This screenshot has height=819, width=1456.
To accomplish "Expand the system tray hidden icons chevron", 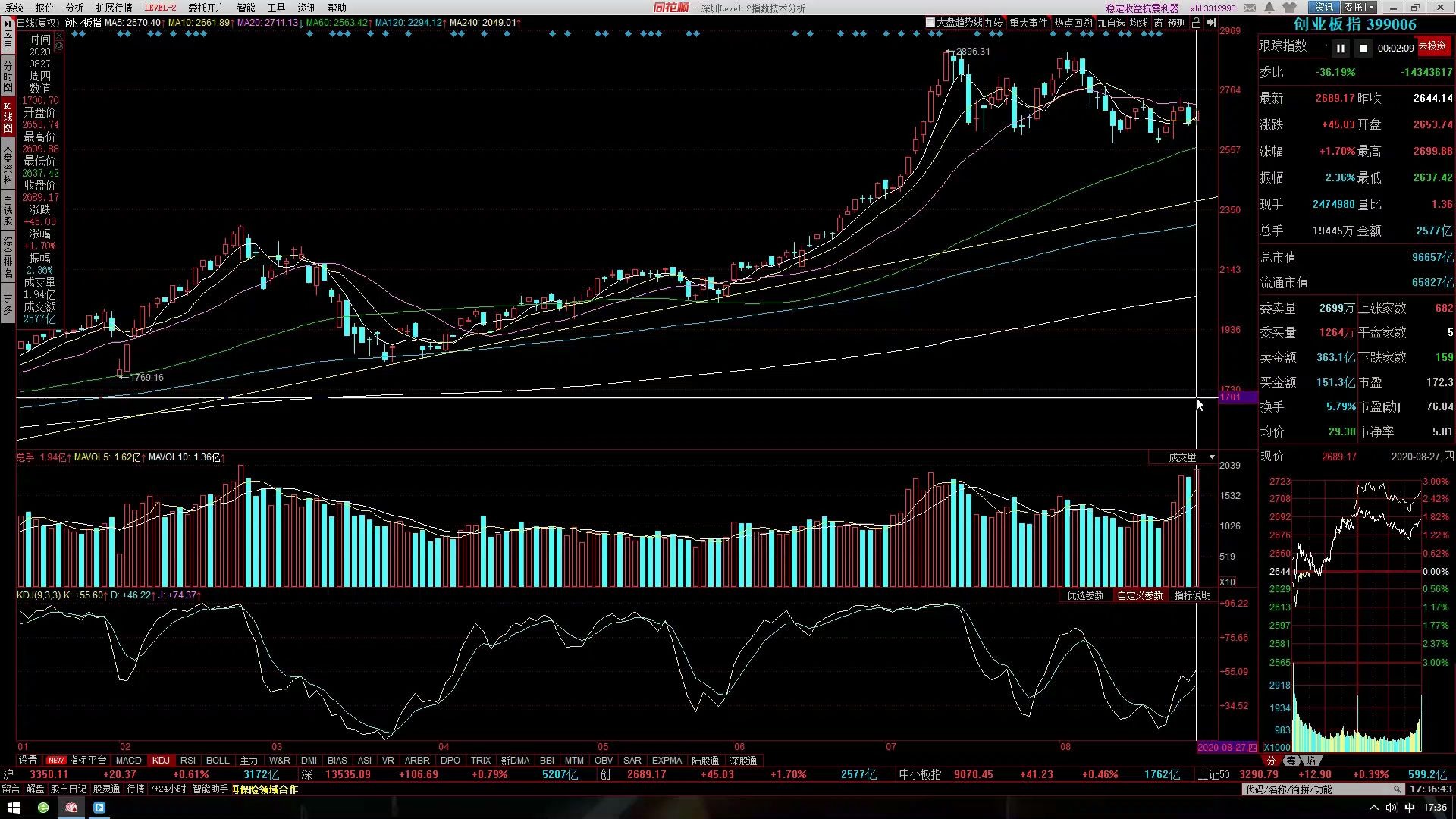I will pos(1373,808).
